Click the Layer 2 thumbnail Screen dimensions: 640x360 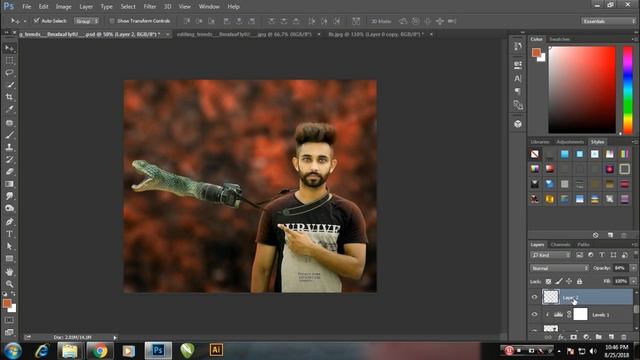coord(551,297)
